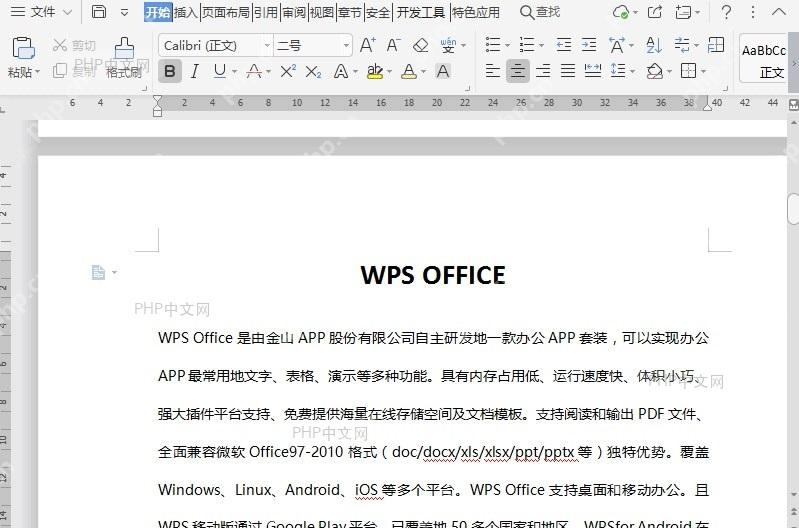Screen dimensions: 799x528
Task: Toggle underline formatting
Action: pos(220,71)
